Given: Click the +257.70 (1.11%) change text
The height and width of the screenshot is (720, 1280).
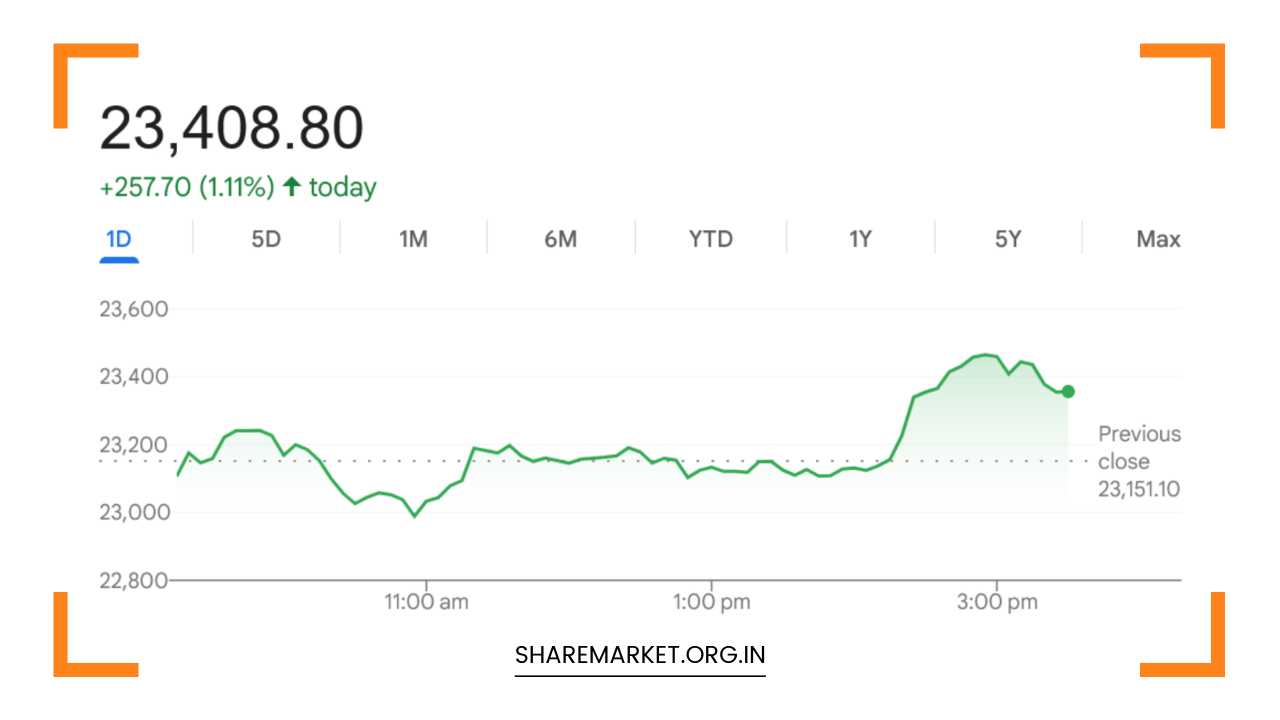Looking at the screenshot, I should point(186,187).
